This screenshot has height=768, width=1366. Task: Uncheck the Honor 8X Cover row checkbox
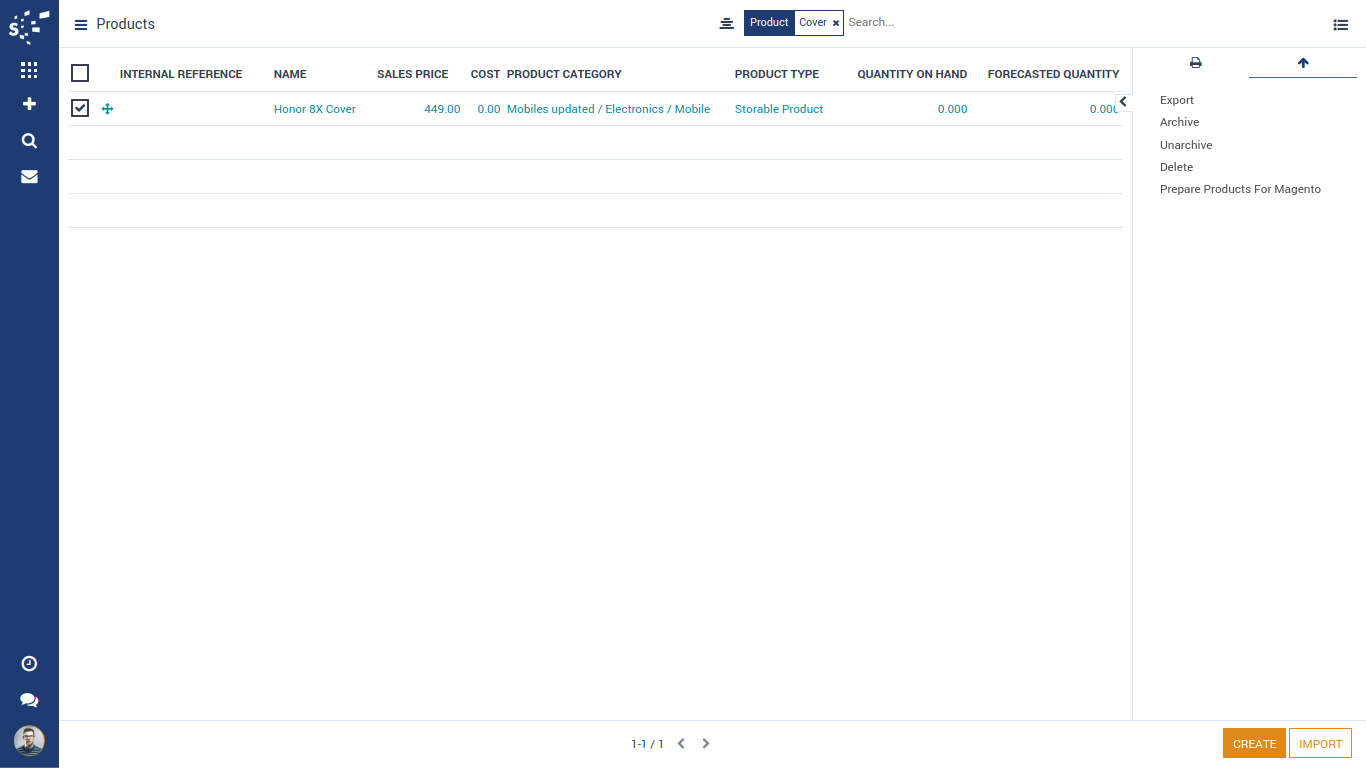click(x=80, y=108)
